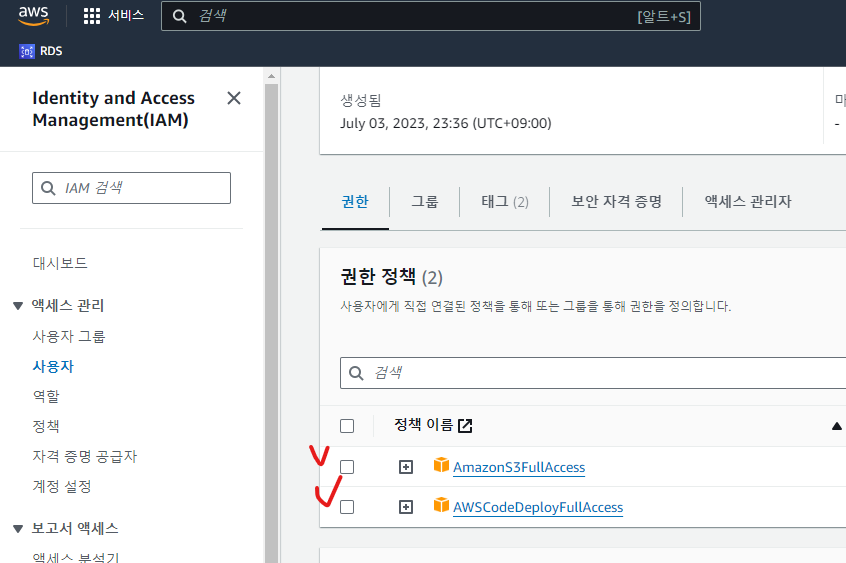Open the AWSCodeDeployFullAccess policy link
The height and width of the screenshot is (563, 846).
click(x=538, y=507)
